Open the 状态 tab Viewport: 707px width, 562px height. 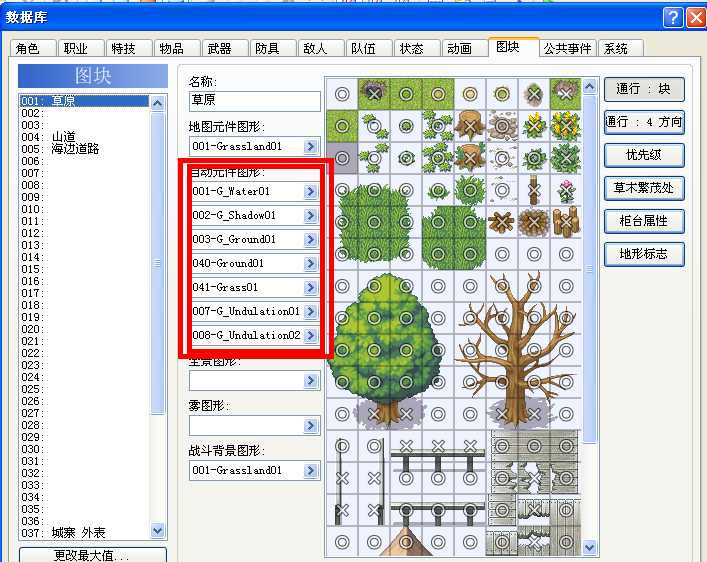click(417, 48)
